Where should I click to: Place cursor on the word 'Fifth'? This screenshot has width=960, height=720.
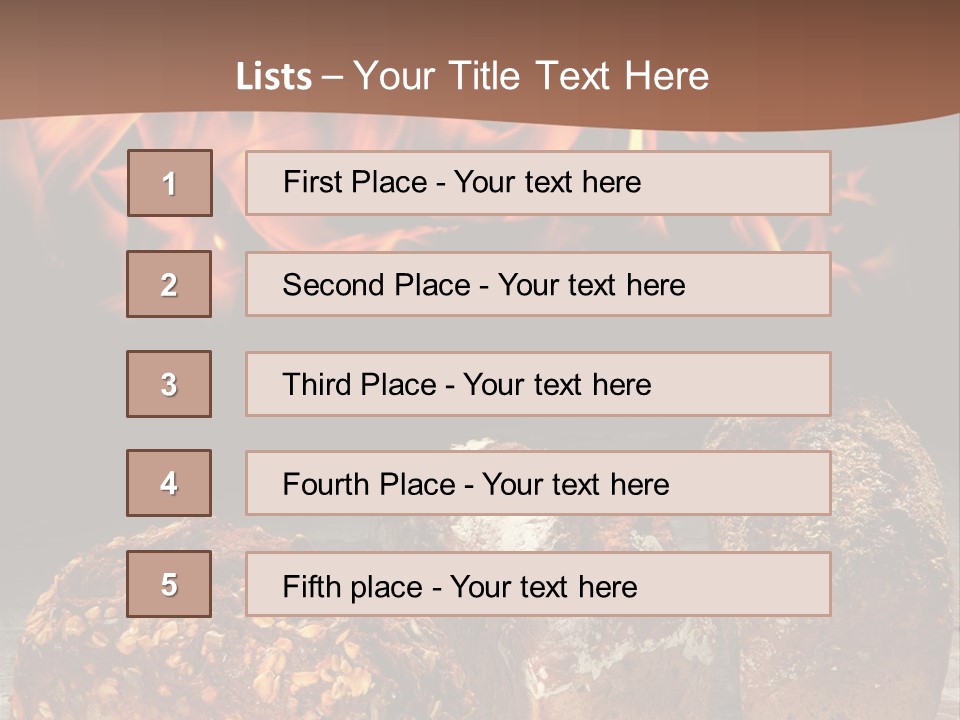point(310,586)
